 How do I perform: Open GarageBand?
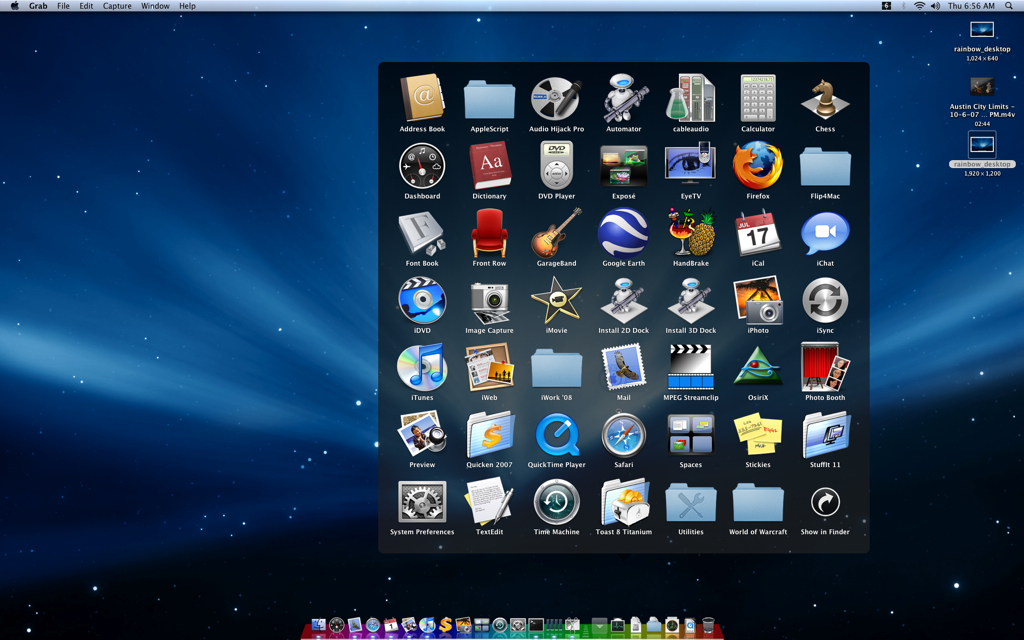(x=556, y=232)
